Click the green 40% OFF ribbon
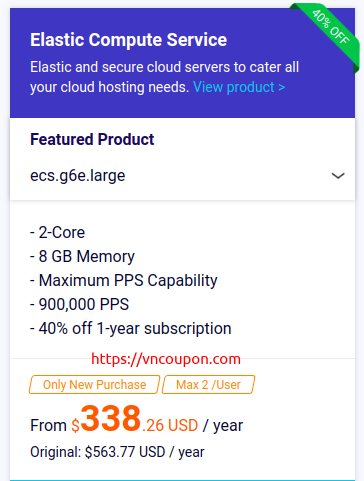 330,28
